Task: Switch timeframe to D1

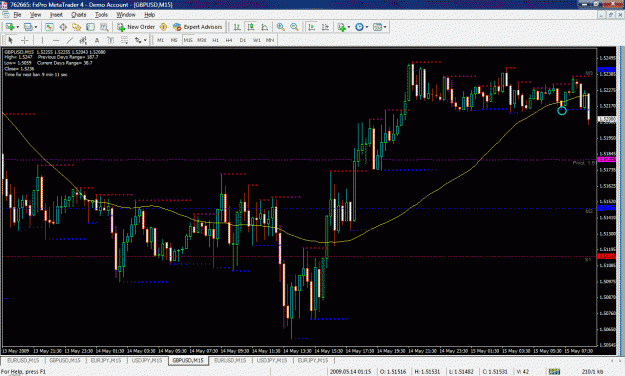Action: [x=242, y=40]
